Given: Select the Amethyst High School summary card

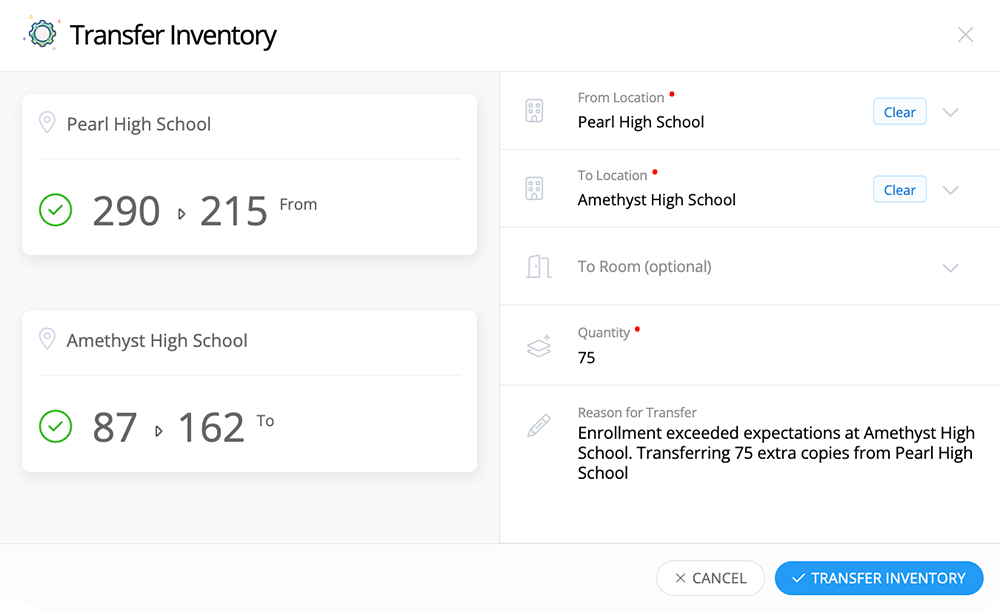Looking at the screenshot, I should 249,391.
